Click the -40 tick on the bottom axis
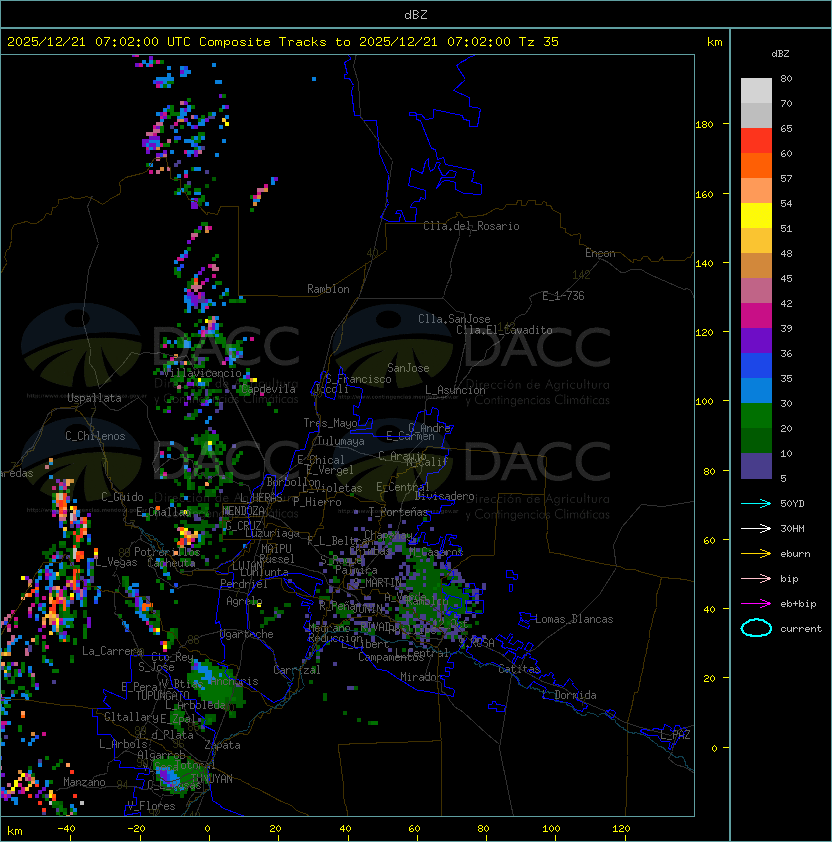 click(67, 829)
